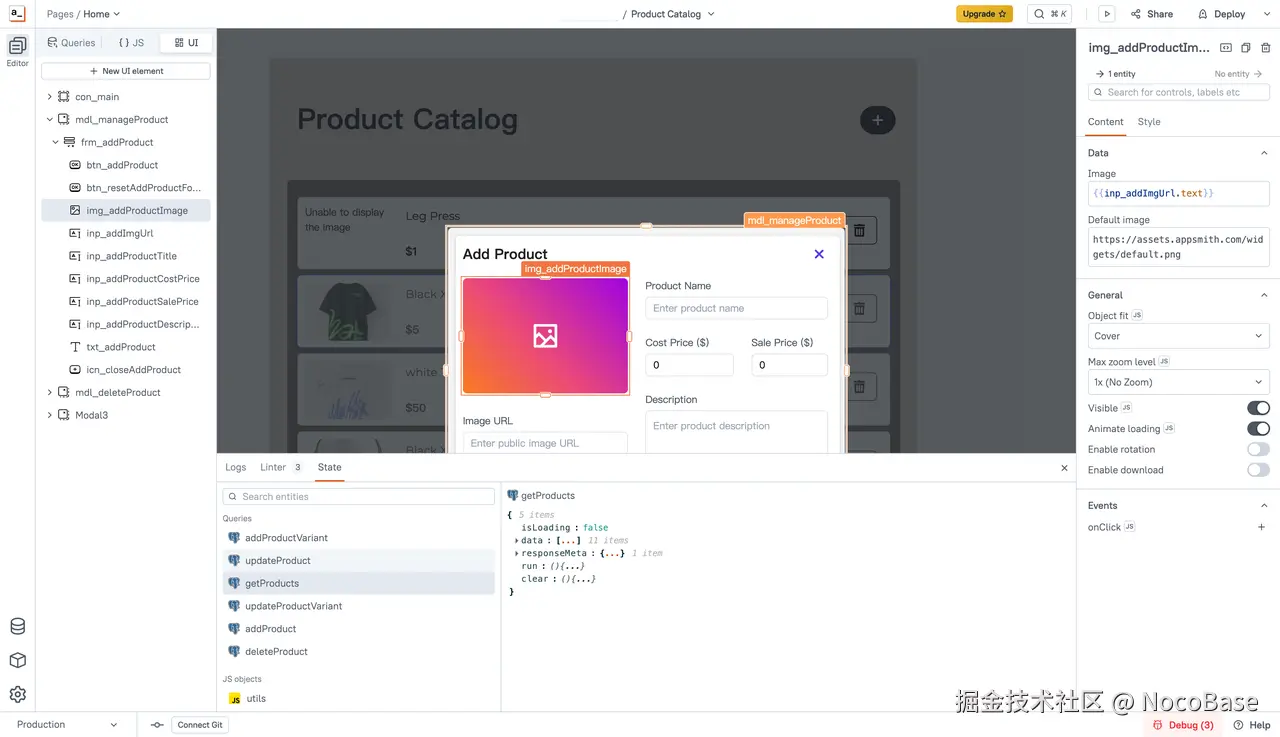Open the Datasources icon in left sidebar

point(17,627)
